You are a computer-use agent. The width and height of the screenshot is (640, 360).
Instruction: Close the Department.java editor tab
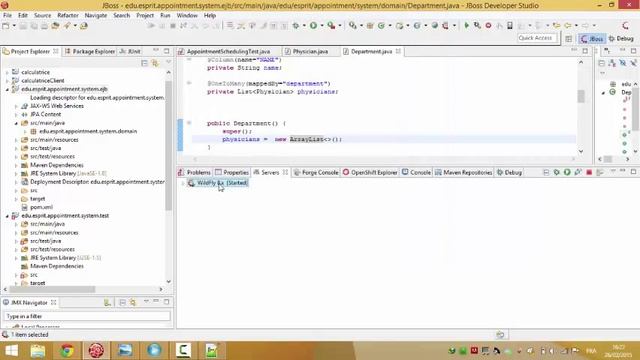(x=398, y=51)
